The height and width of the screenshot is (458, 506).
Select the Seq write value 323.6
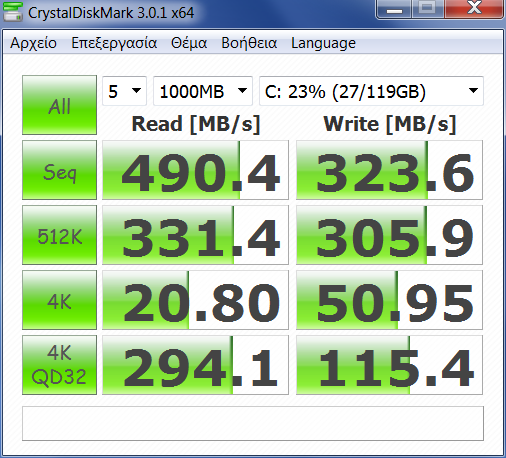tap(389, 170)
